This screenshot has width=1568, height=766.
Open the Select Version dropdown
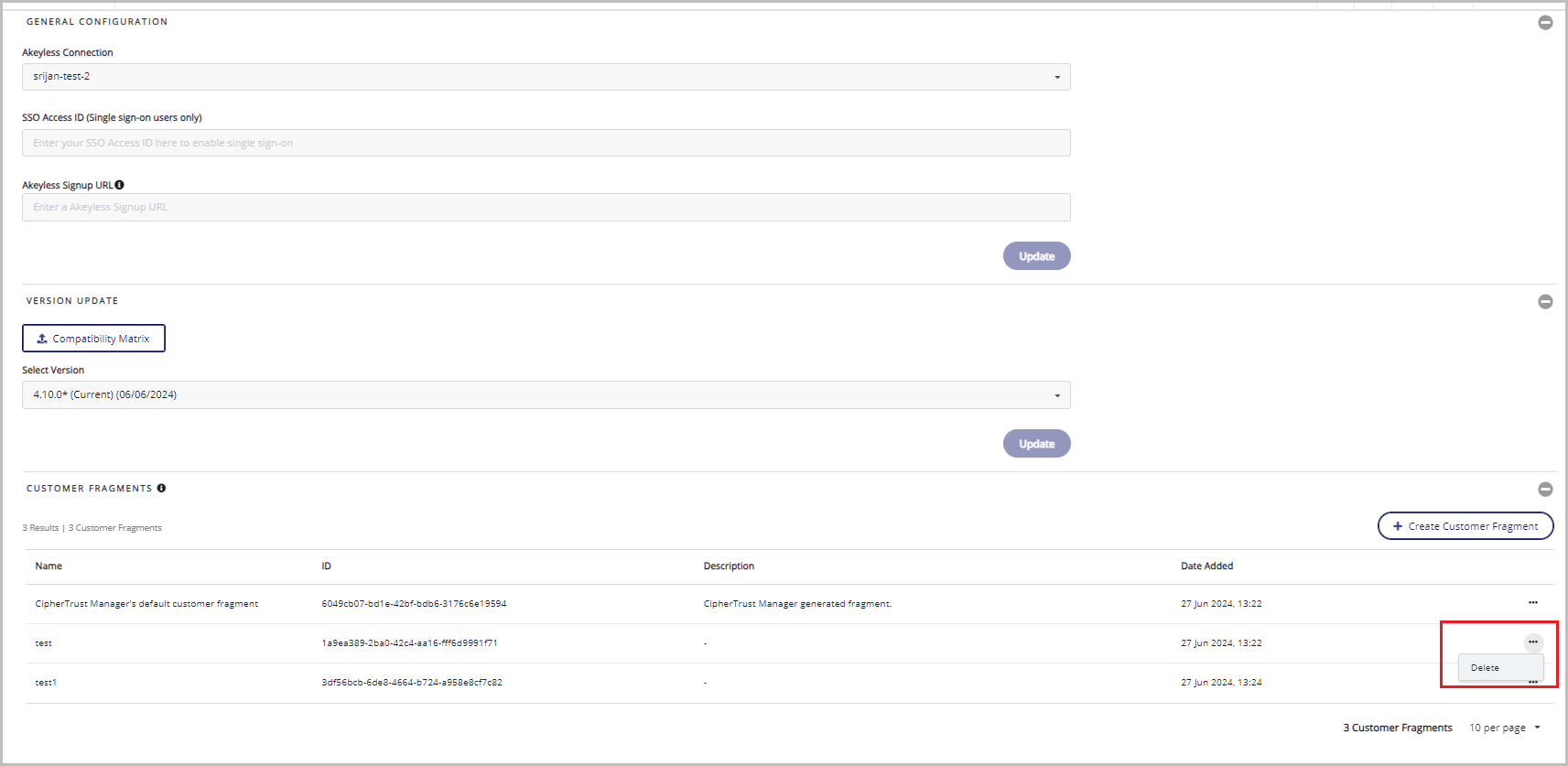click(x=546, y=395)
